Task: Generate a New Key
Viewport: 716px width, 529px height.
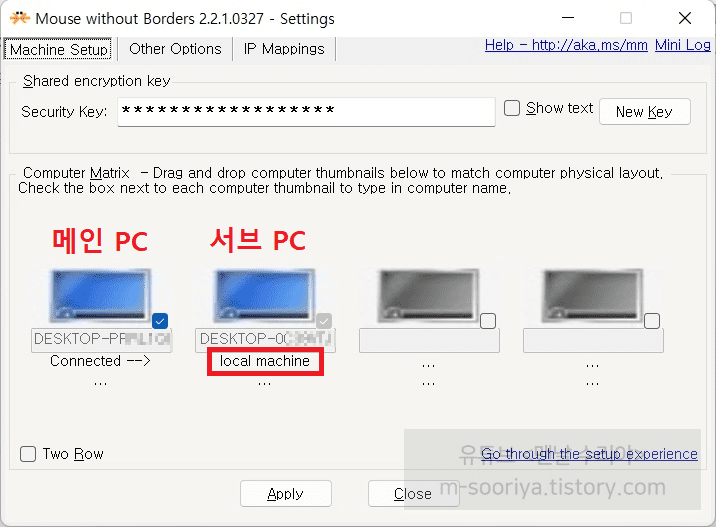Action: tap(644, 111)
